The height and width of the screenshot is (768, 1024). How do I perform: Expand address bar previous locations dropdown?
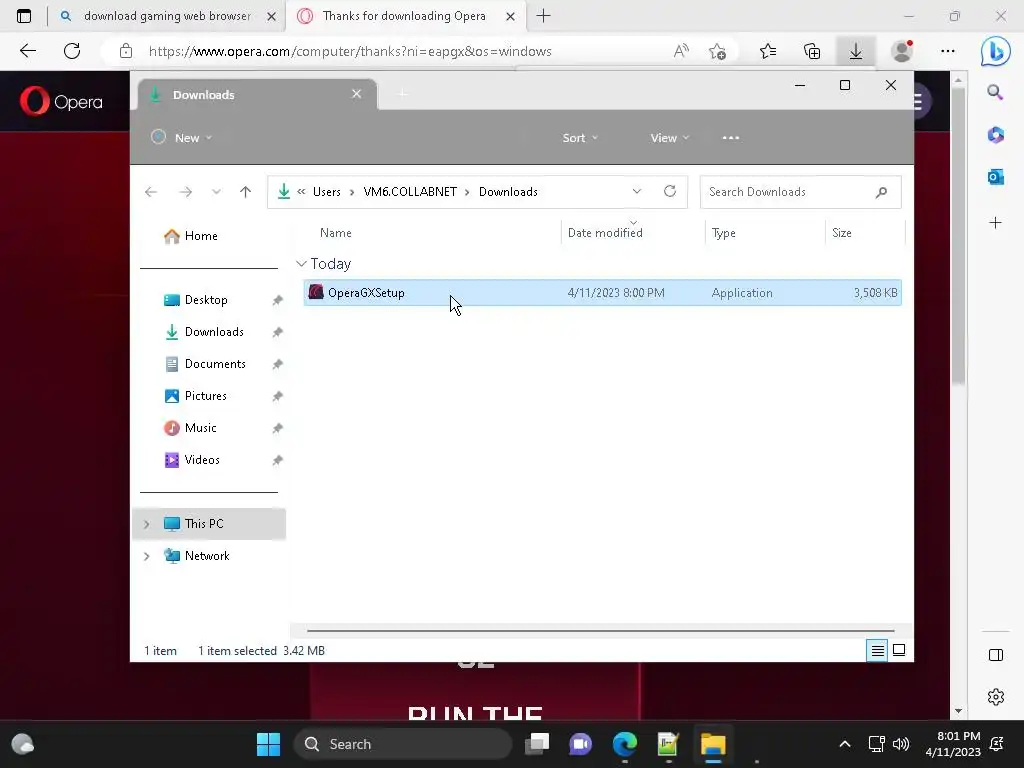point(637,191)
